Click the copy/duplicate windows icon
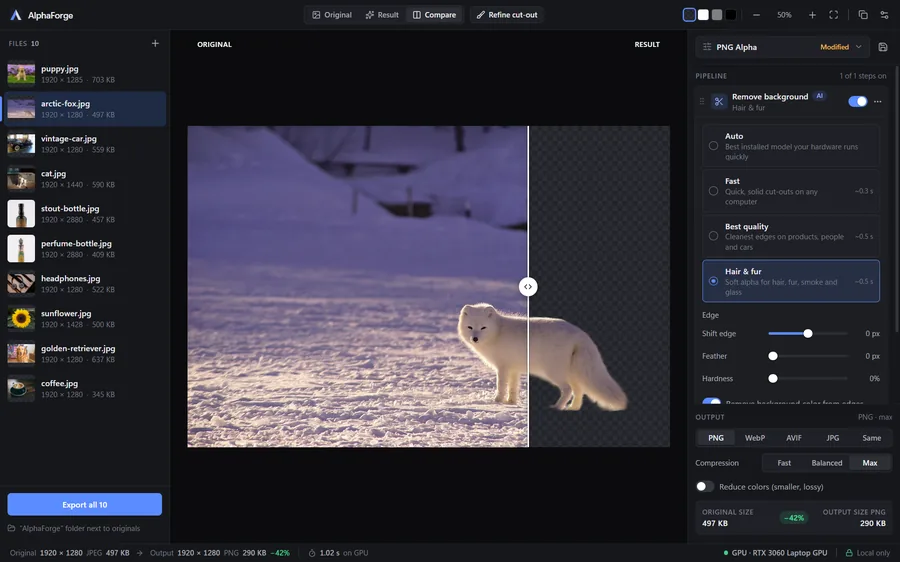This screenshot has height=562, width=900. click(863, 15)
